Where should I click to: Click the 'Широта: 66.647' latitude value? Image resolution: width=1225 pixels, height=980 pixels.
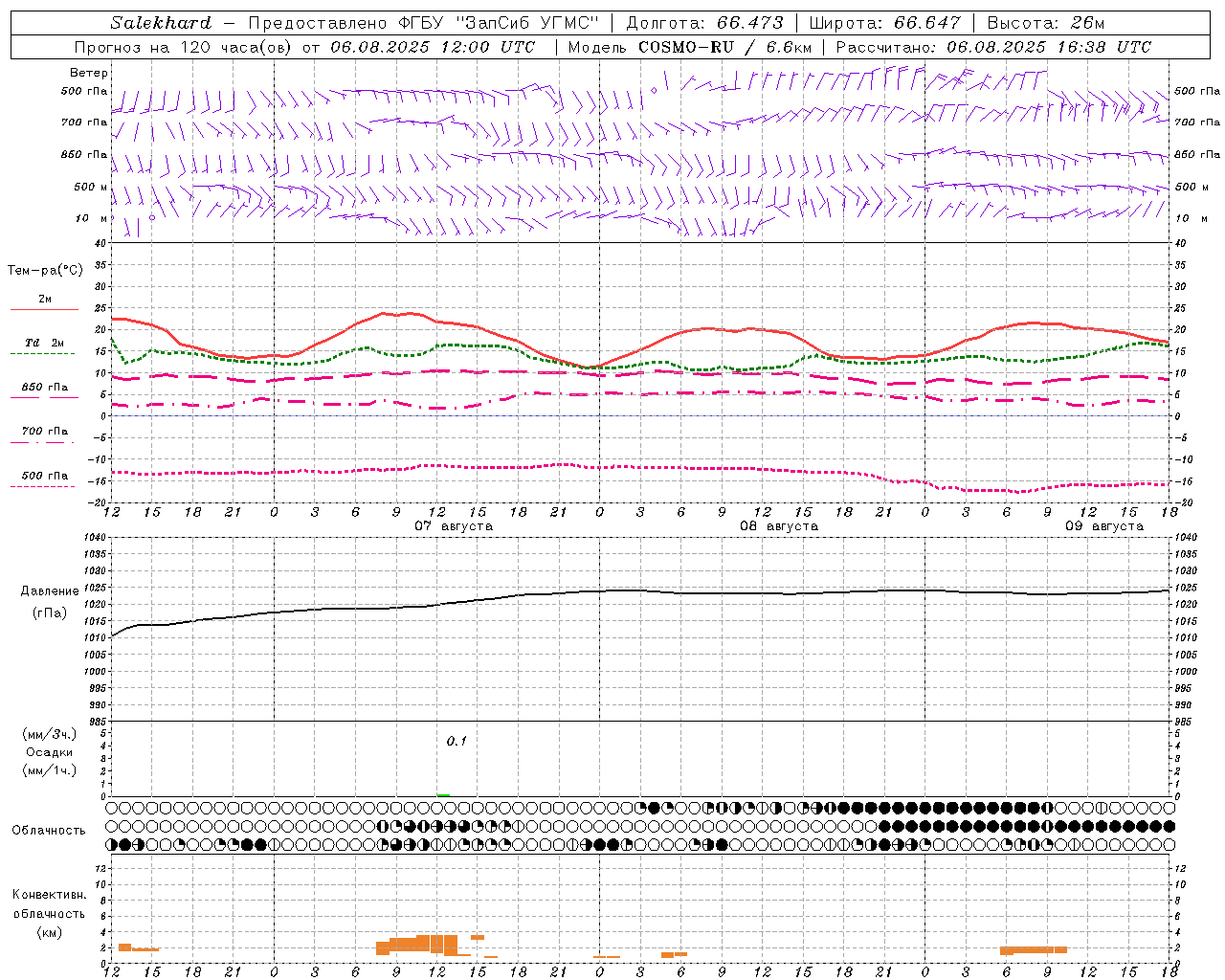point(885,23)
